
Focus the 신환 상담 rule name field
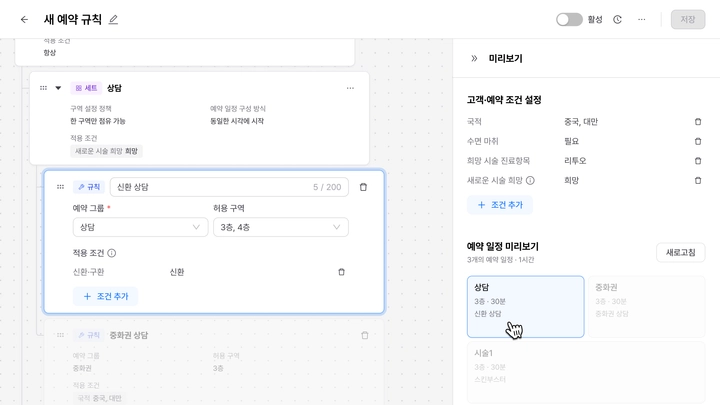[x=229, y=187]
